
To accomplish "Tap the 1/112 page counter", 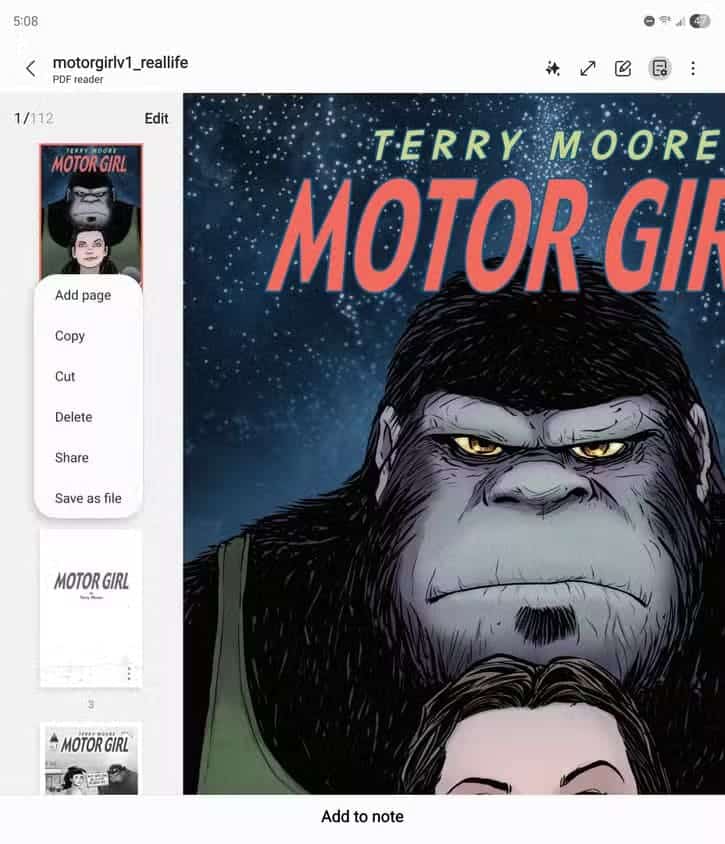I will 34,118.
